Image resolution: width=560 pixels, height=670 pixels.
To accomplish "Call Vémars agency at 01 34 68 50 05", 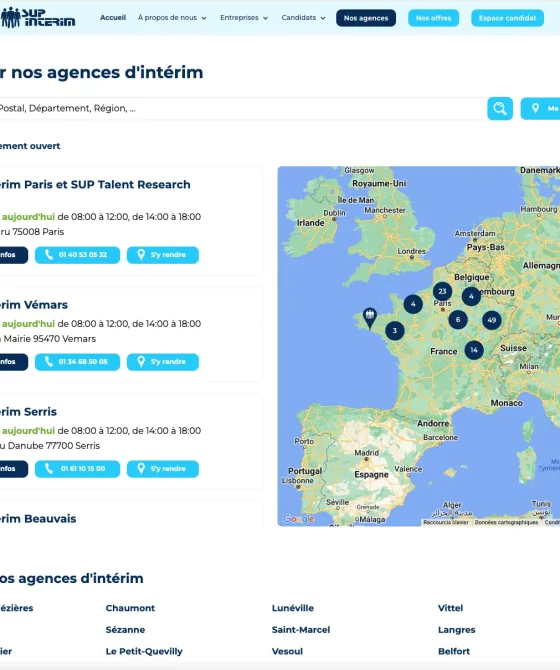I will click(x=77, y=362).
